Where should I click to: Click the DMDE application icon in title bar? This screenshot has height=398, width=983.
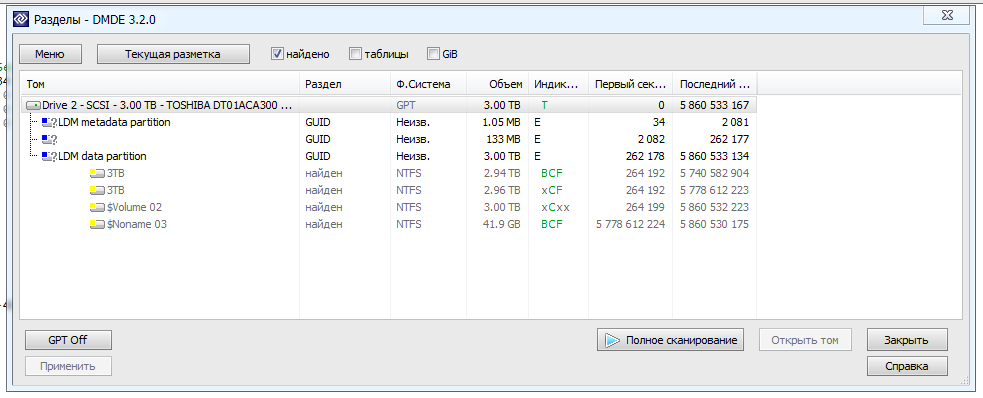pos(21,20)
